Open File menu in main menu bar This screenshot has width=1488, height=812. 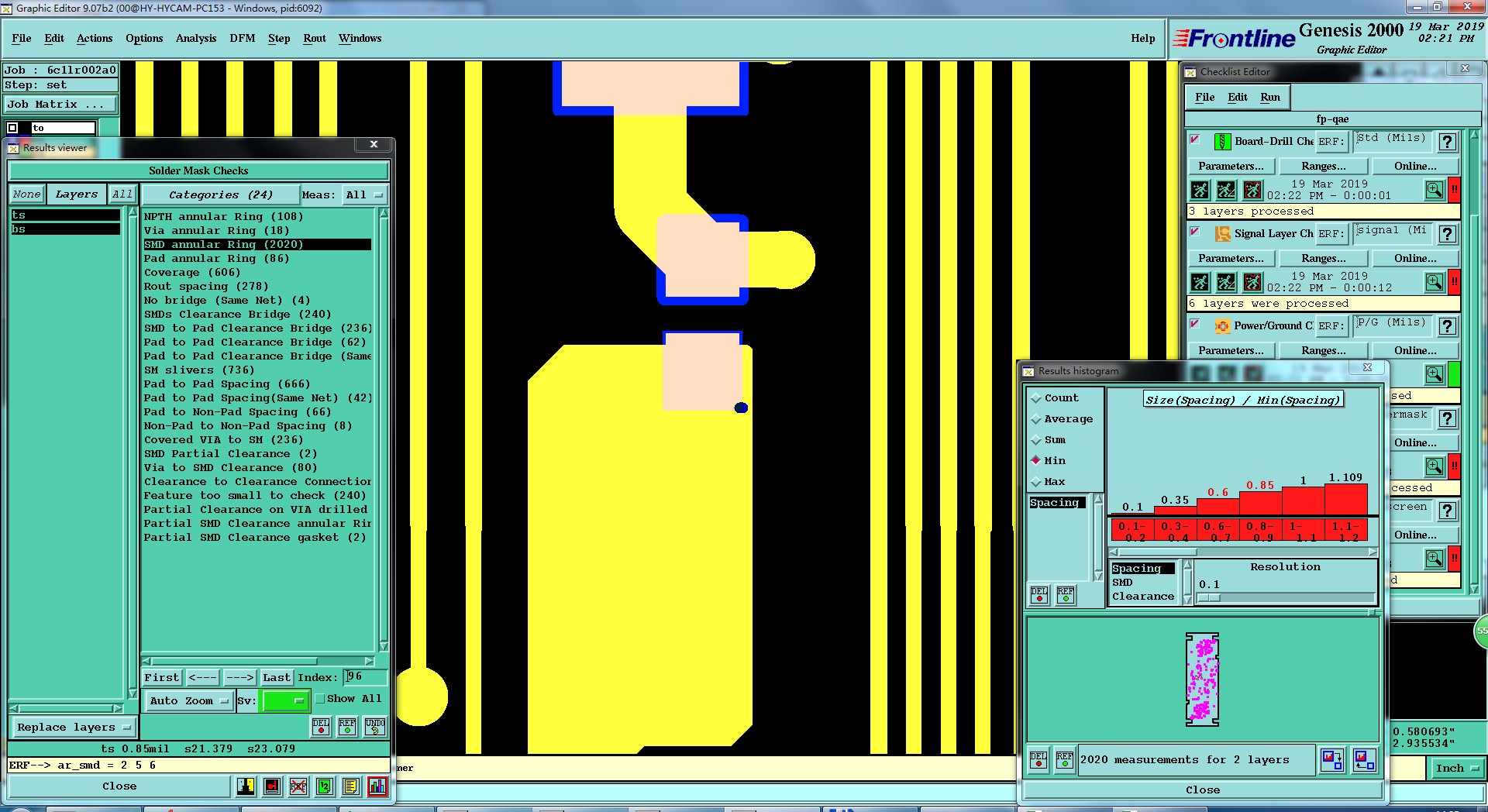pos(22,39)
